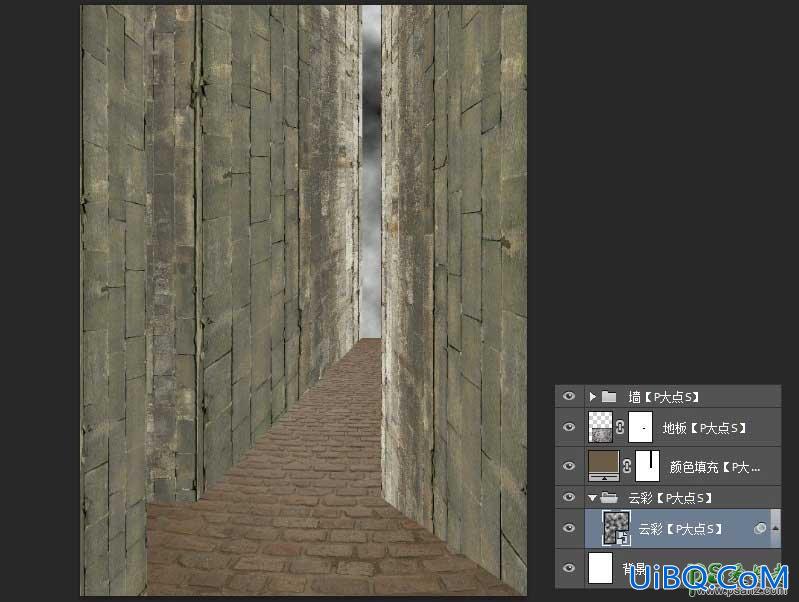Click the link icon on 地板 layer
Image resolution: width=799 pixels, height=602 pixels.
coord(620,427)
